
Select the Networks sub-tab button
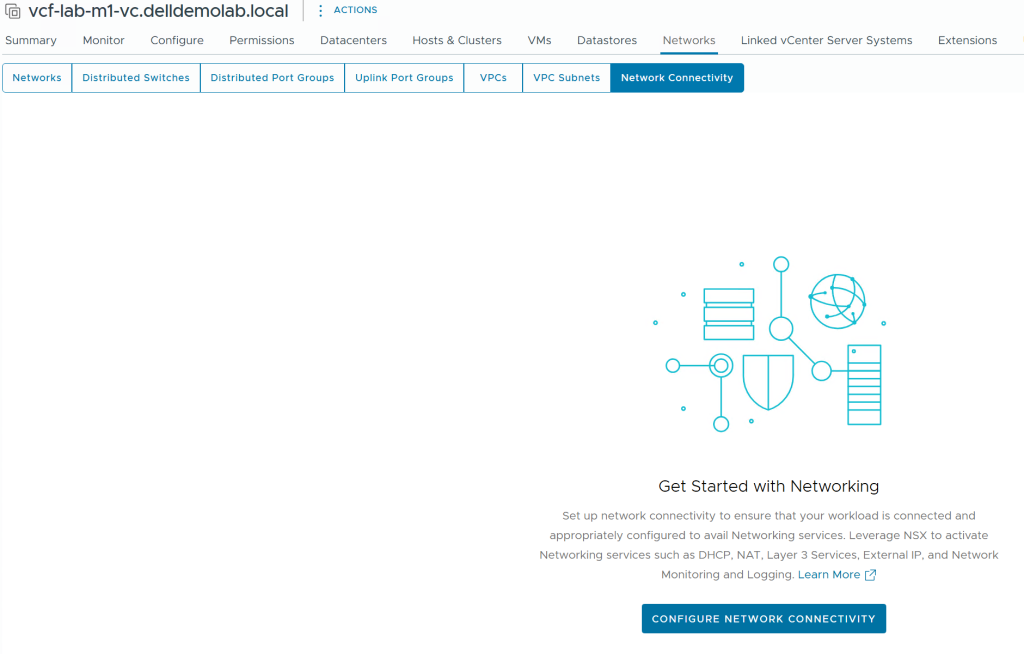pos(37,78)
